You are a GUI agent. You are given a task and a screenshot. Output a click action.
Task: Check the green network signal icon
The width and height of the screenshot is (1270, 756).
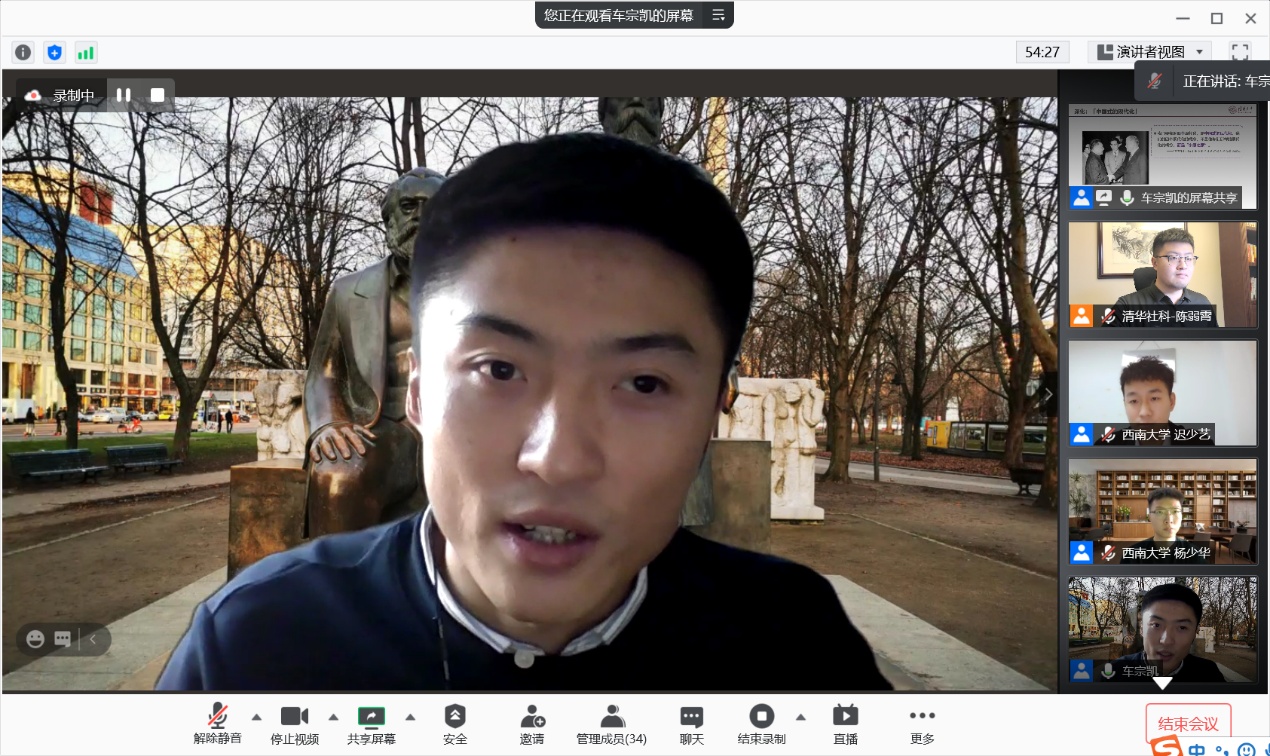(86, 52)
